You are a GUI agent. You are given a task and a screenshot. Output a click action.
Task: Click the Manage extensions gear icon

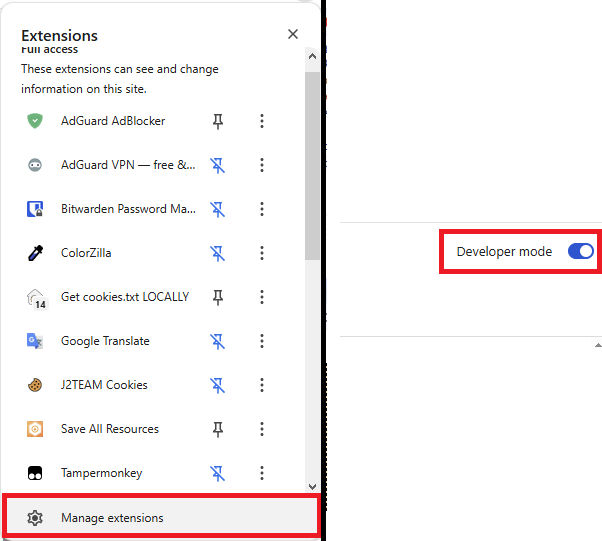(35, 518)
